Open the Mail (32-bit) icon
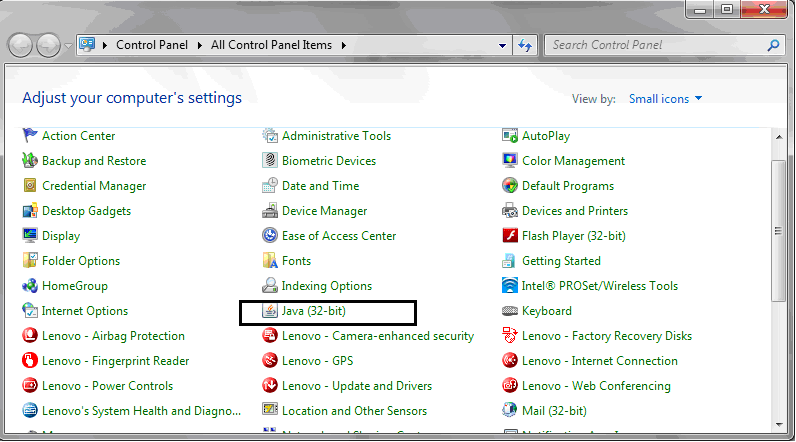Screen dimensions: 796x442 click(510, 410)
